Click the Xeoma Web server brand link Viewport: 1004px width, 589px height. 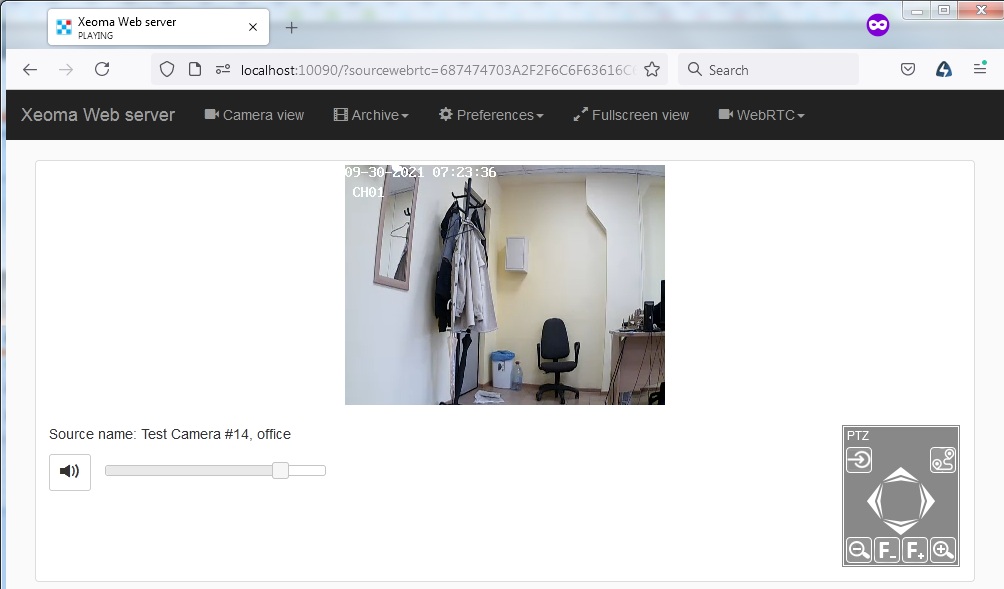click(98, 115)
